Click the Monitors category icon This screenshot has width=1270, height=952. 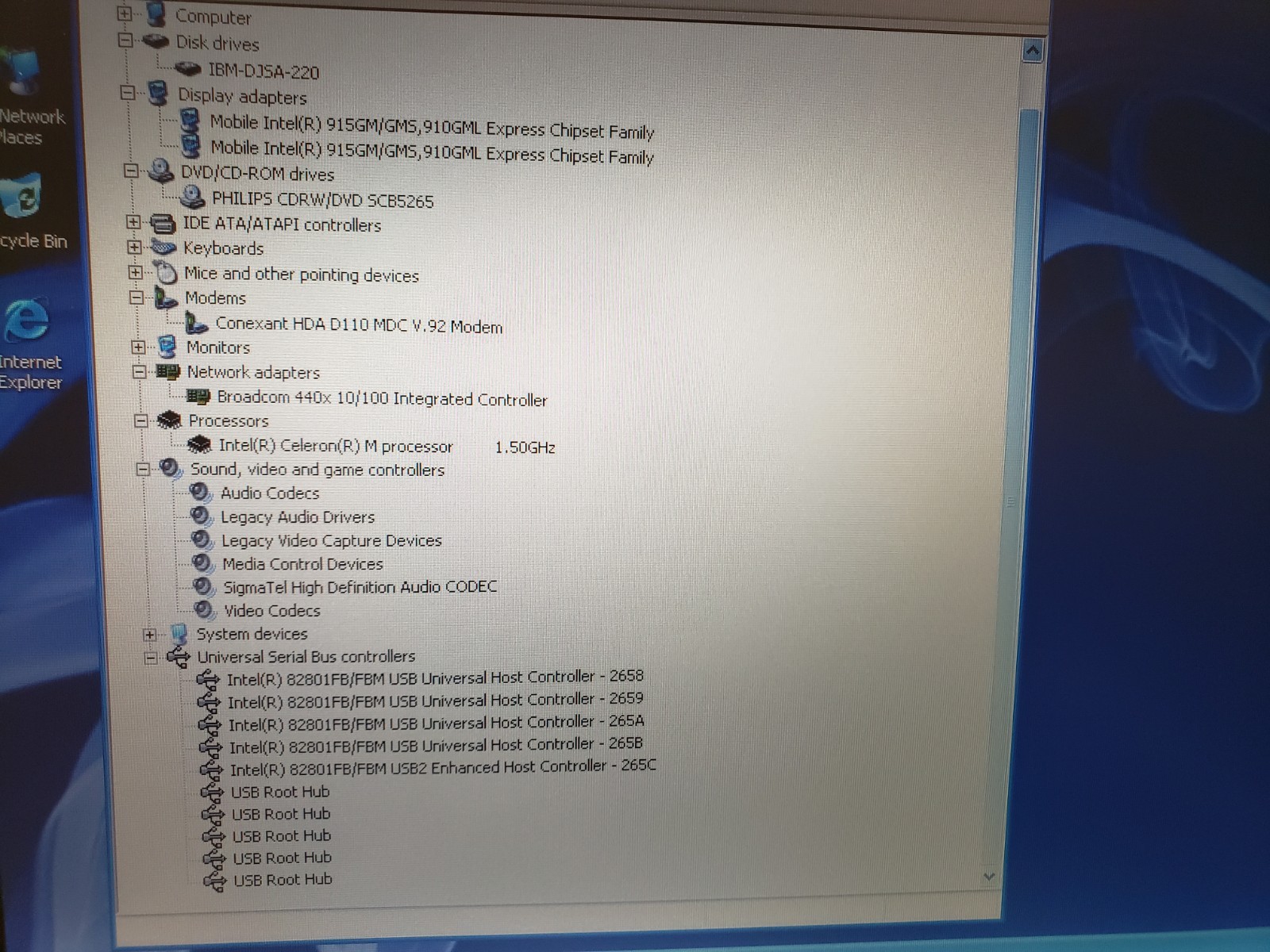pos(167,347)
